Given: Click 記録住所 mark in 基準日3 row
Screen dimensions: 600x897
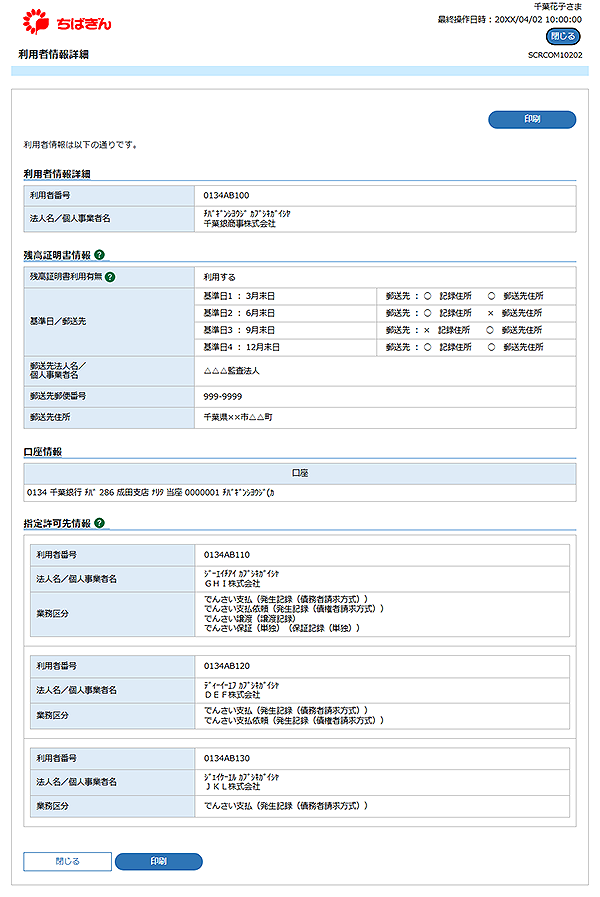Looking at the screenshot, I should coord(427,330).
